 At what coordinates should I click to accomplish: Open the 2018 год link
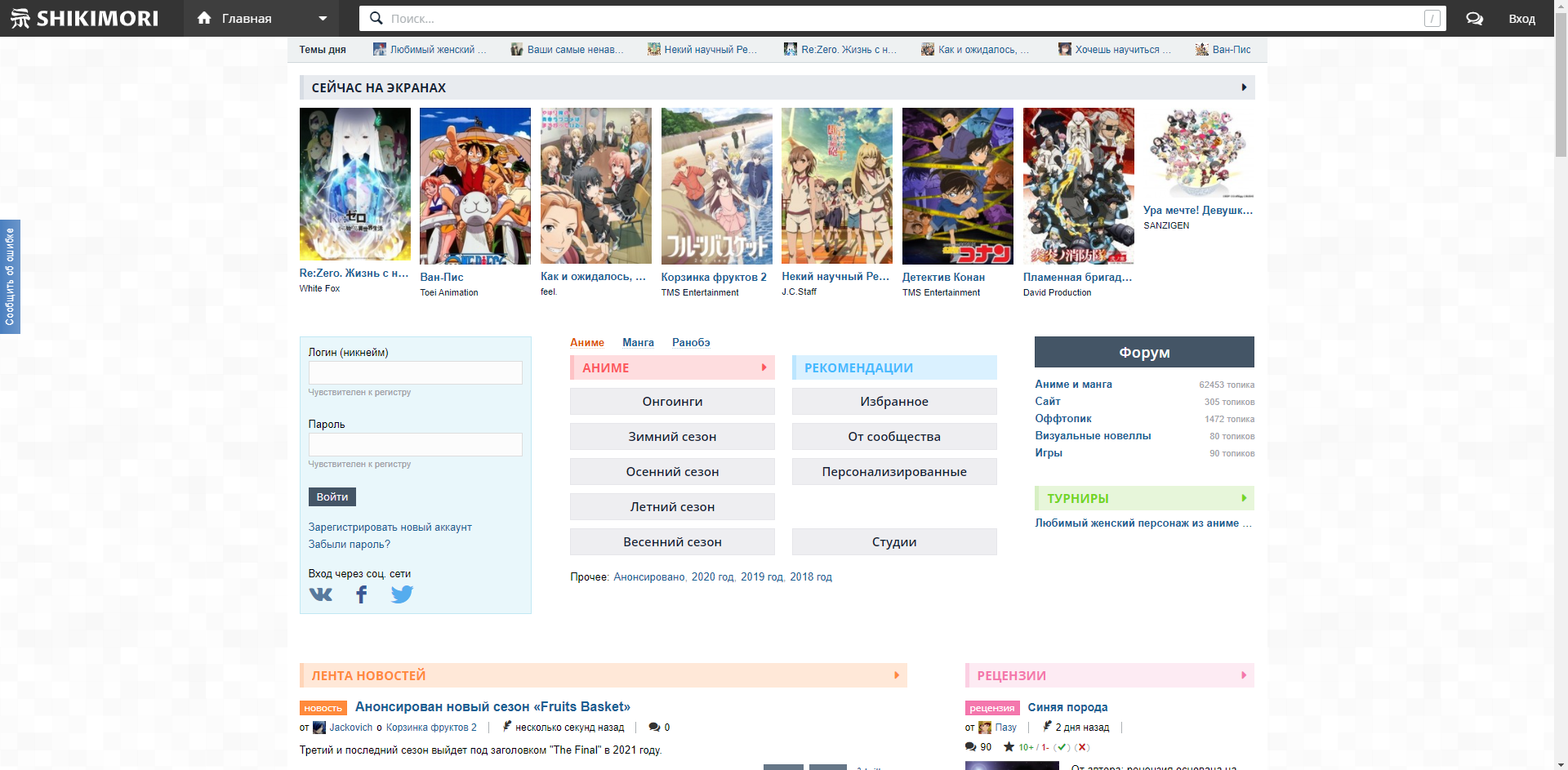811,577
